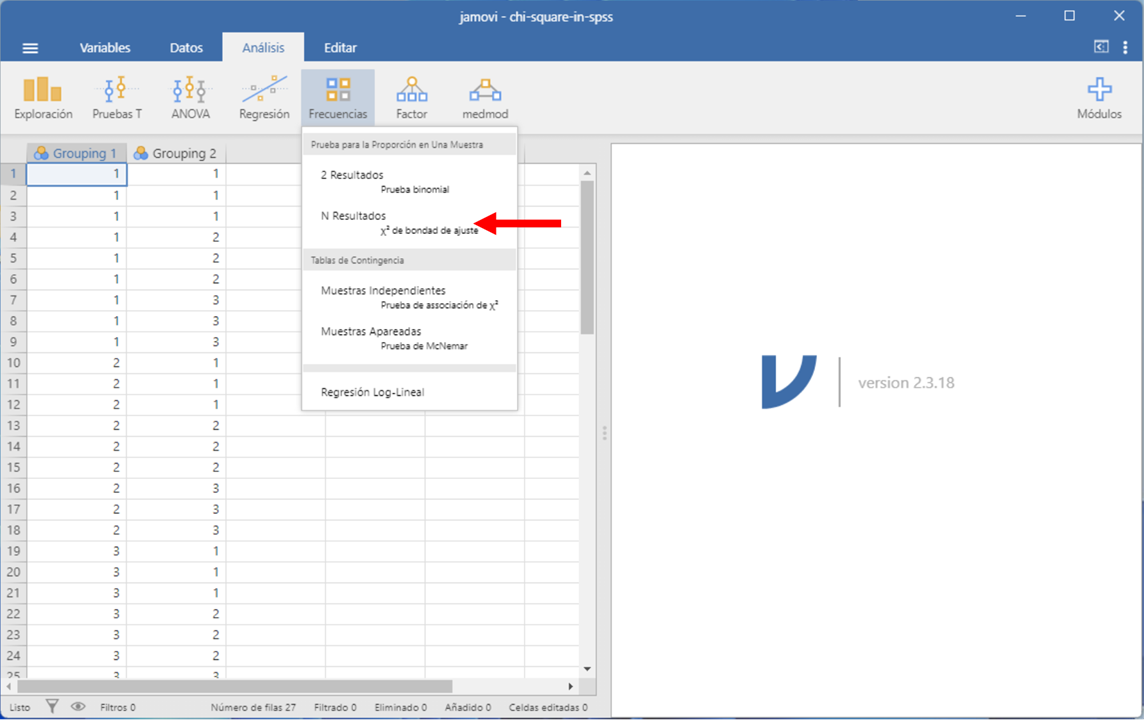This screenshot has width=1144, height=720.
Task: Switch to the Variables tab
Action: point(105,48)
